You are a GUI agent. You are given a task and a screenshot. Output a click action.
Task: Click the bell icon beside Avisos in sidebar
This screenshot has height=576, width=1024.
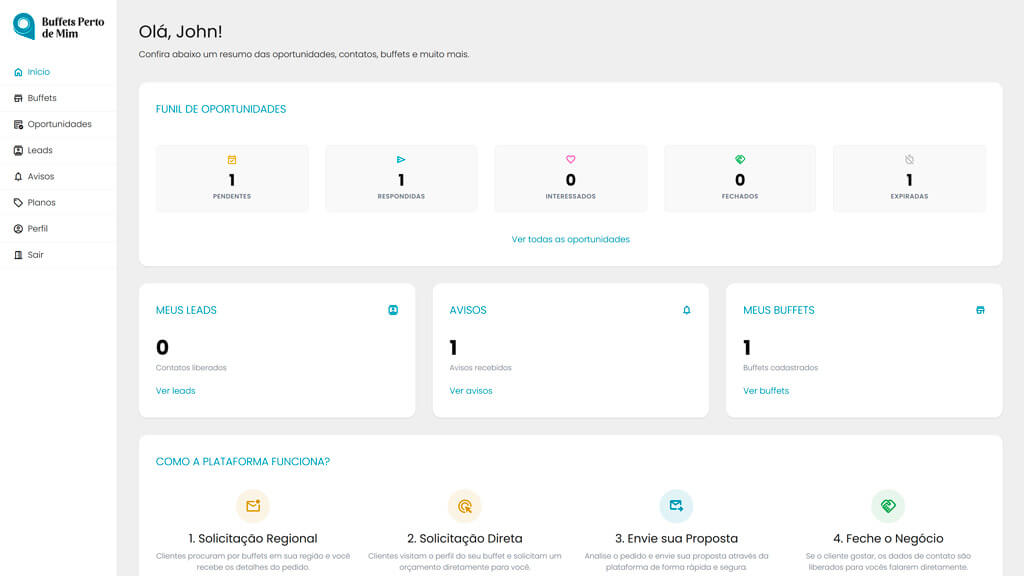(x=18, y=176)
